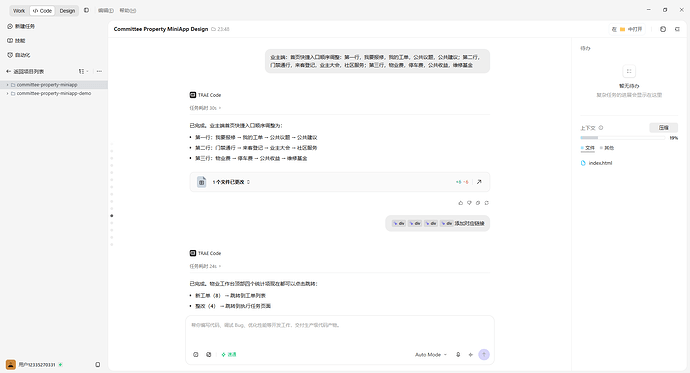This screenshot has width=690, height=373.
Task: Open the user account name entry
Action: click(x=37, y=365)
